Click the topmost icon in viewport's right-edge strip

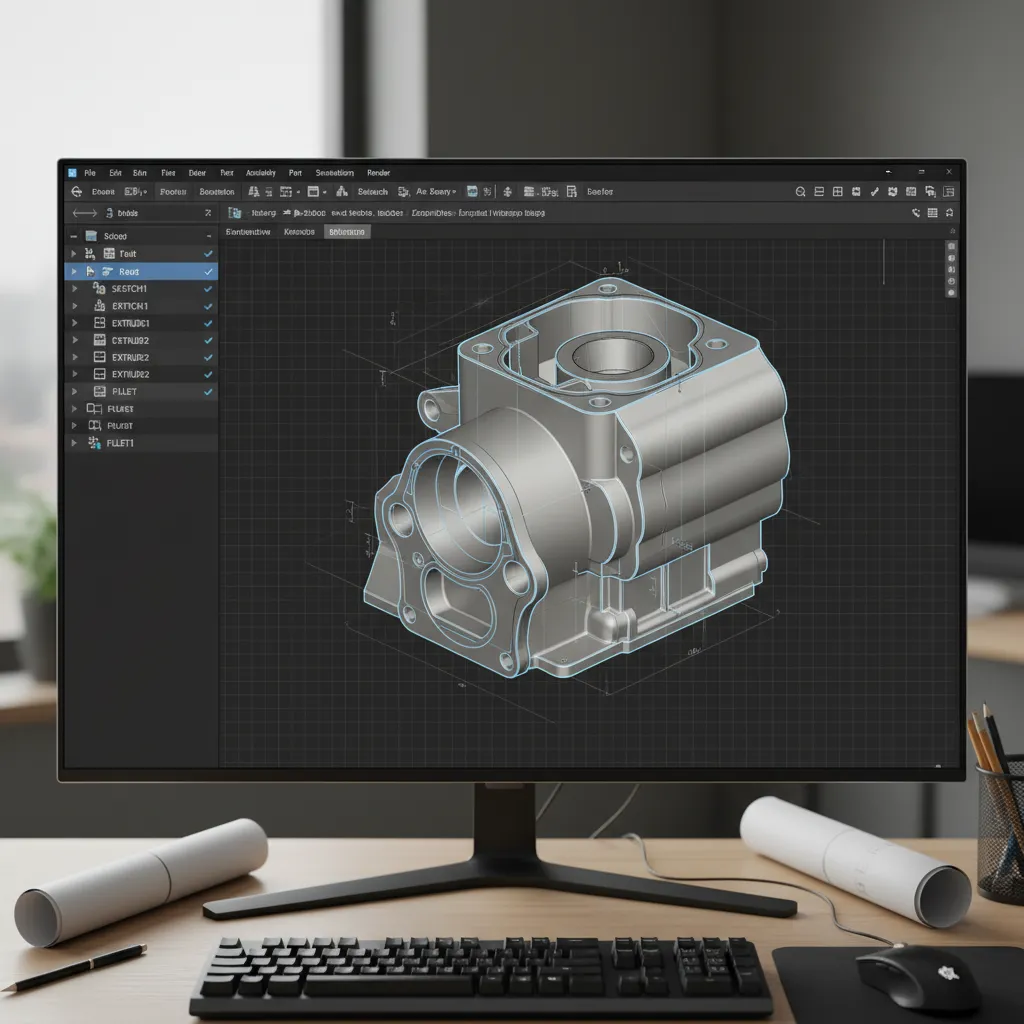click(950, 245)
